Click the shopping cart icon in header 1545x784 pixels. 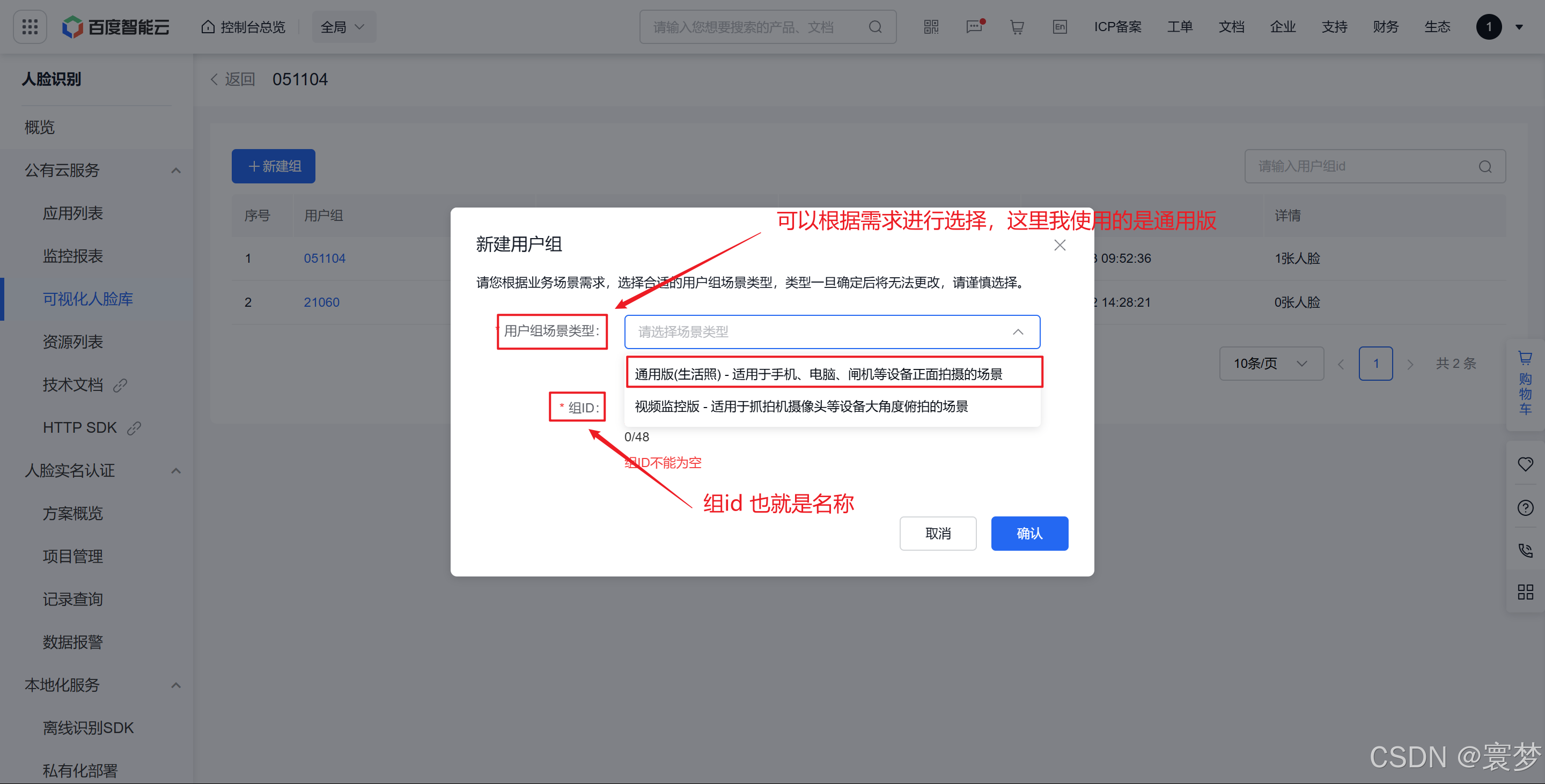click(x=1017, y=27)
